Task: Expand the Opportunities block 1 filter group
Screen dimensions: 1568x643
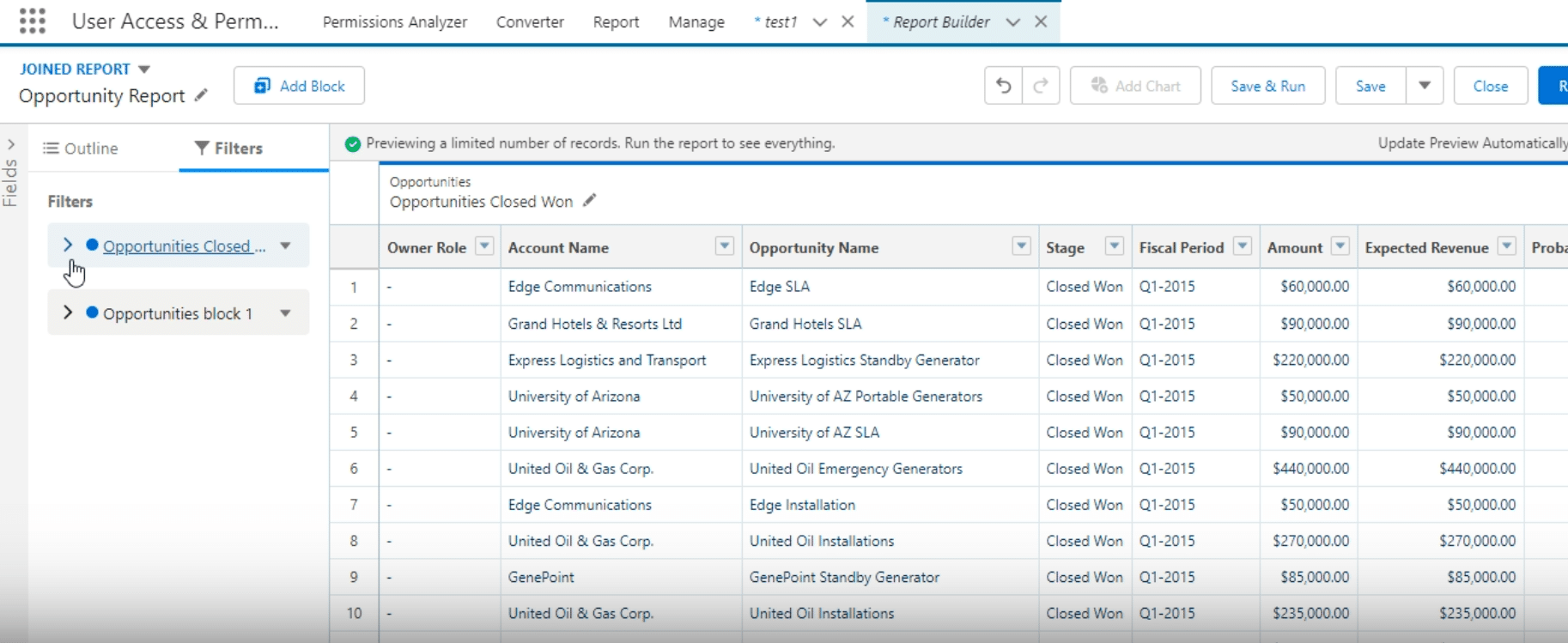Action: tap(68, 312)
